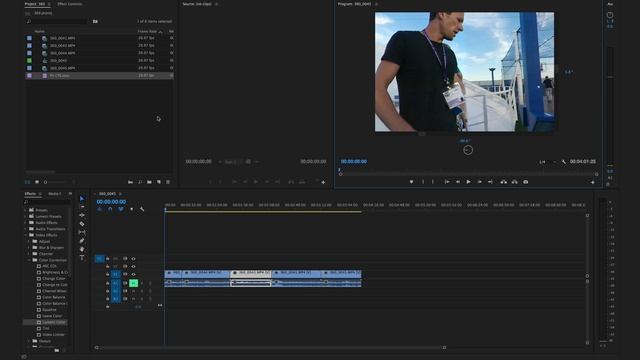Viewport: 640px width, 360px height.
Task: Choose the Ripple Edit tool
Action: 82,215
